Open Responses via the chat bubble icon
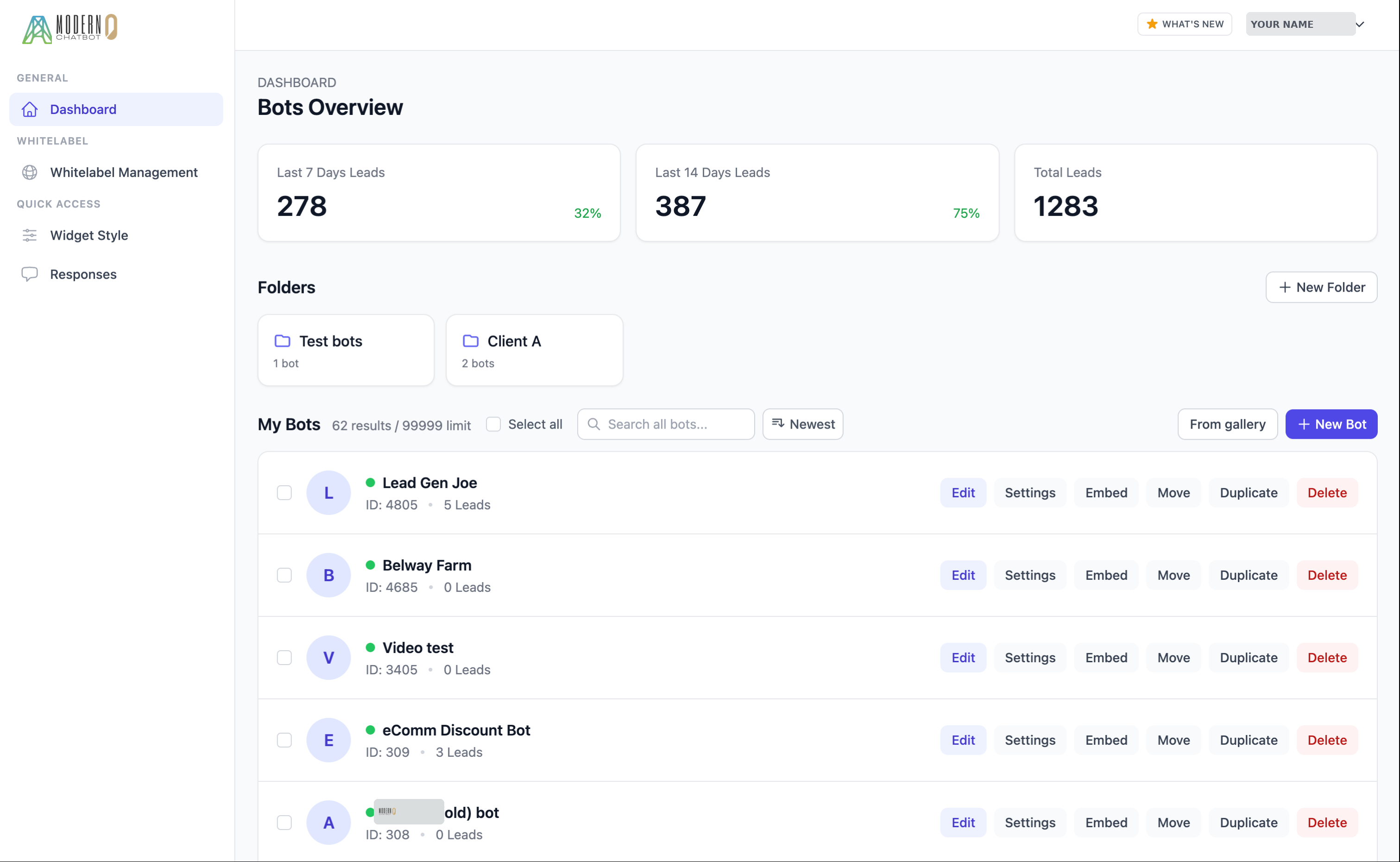1400x862 pixels. [x=29, y=273]
